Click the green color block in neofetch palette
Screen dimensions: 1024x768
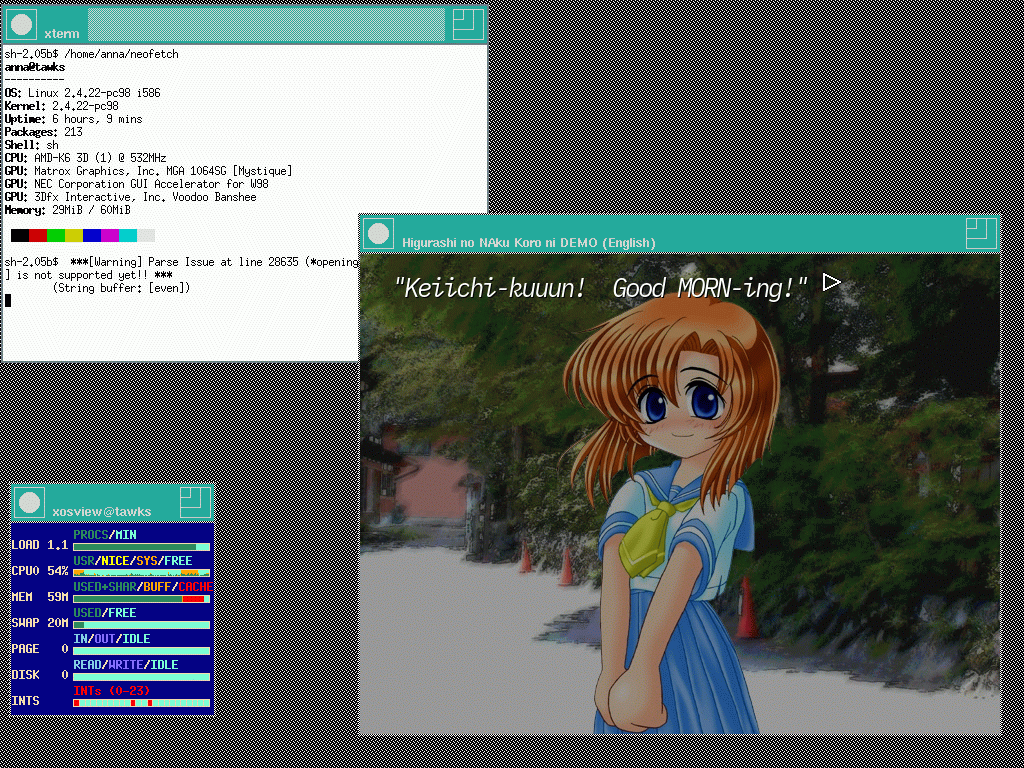[x=56, y=235]
